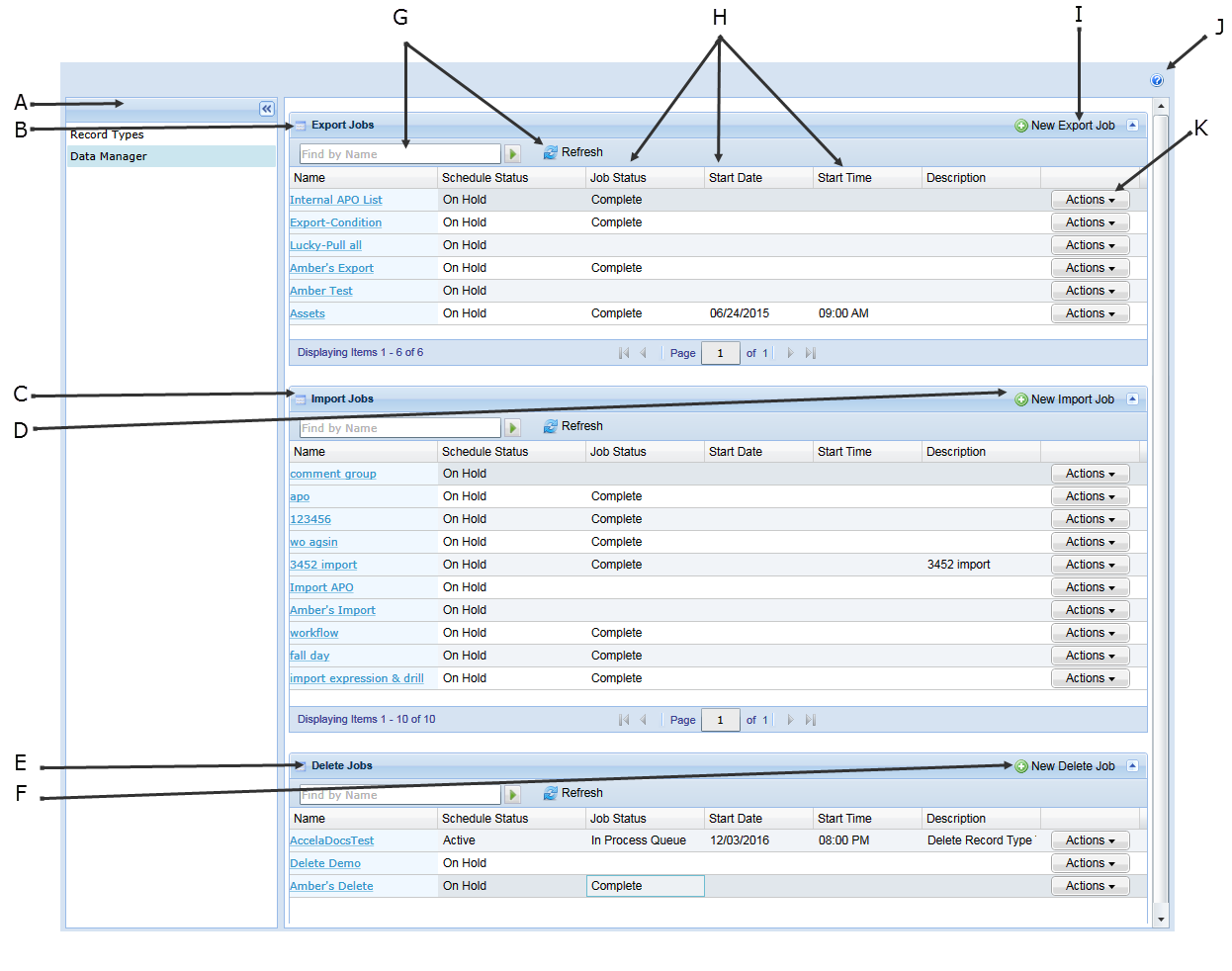This screenshot has height=971, width=1232.
Task: Run the Delete Jobs name search arrow
Action: coord(512,795)
